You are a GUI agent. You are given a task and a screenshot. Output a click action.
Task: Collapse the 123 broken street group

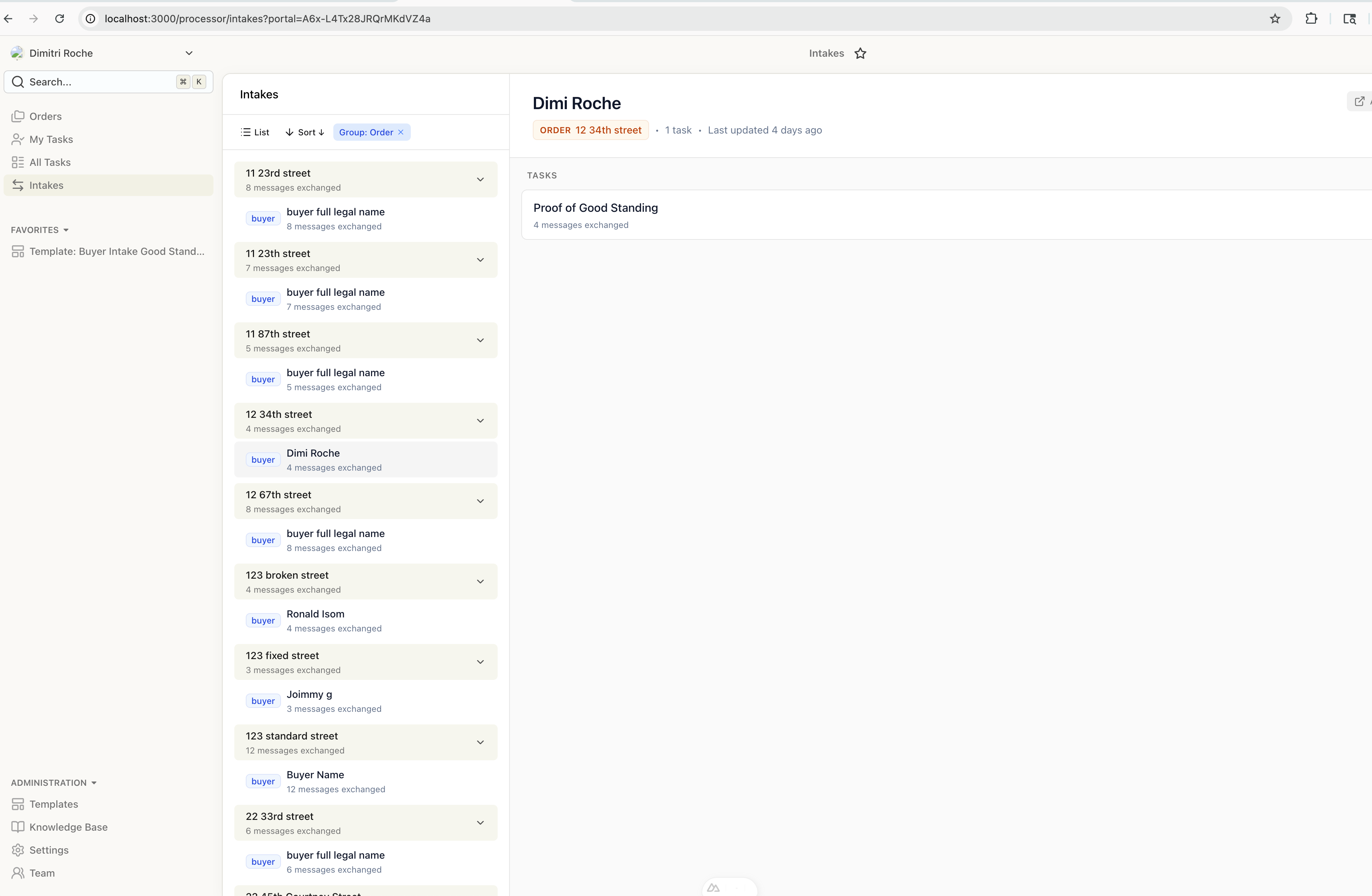(480, 582)
